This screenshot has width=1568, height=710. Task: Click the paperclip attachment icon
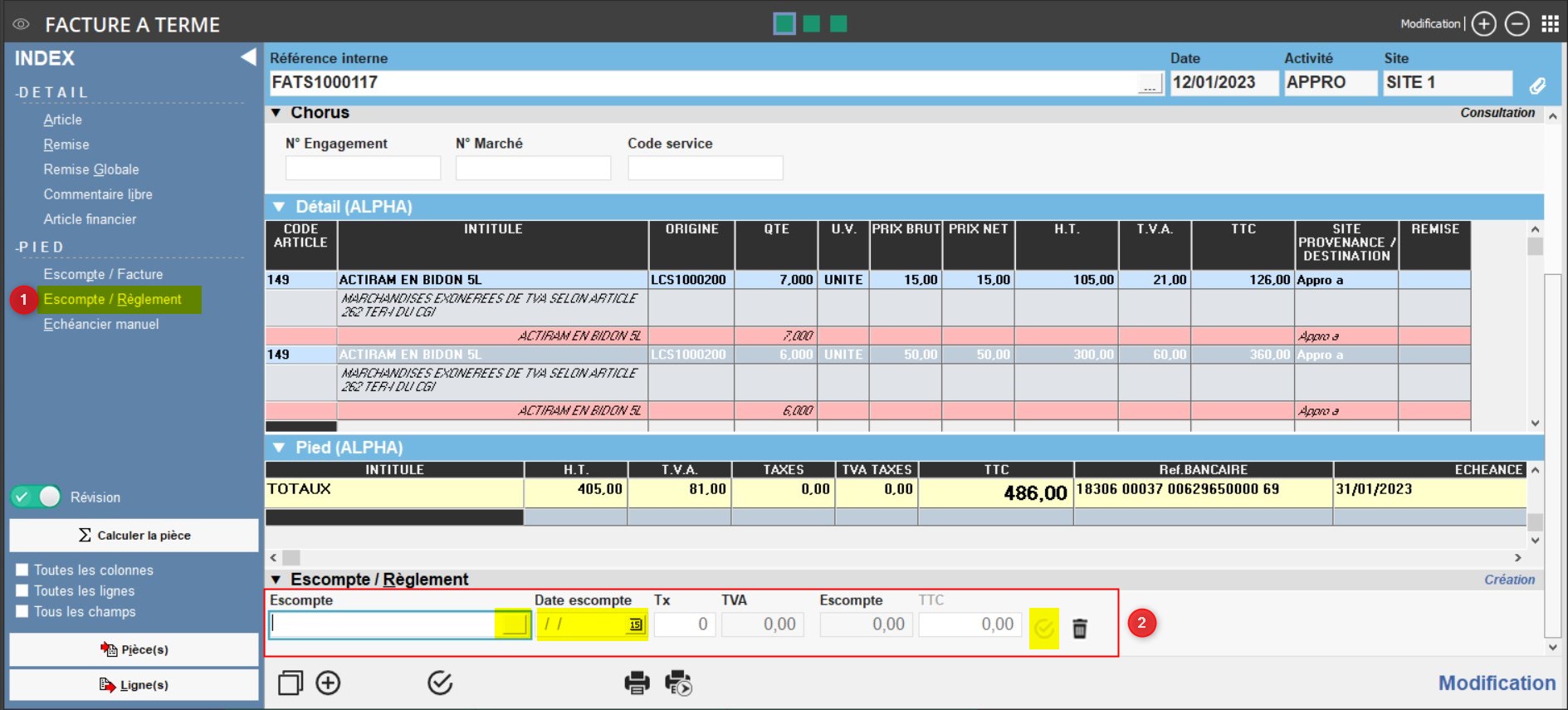coord(1537,85)
